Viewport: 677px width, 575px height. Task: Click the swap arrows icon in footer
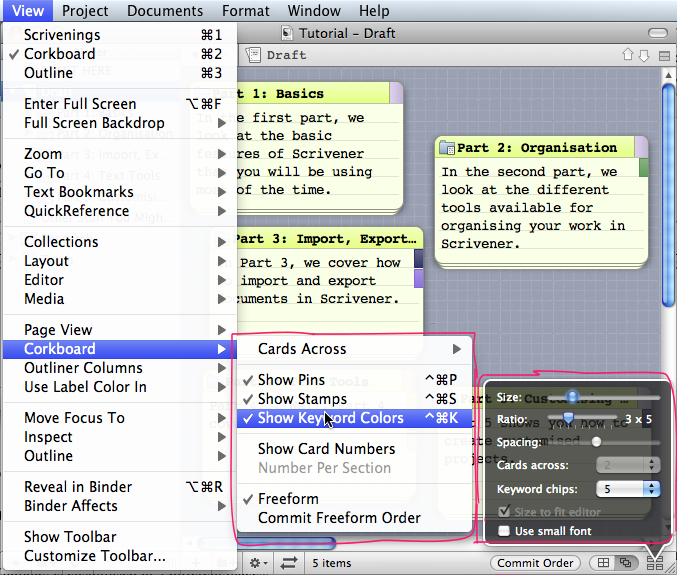(289, 563)
